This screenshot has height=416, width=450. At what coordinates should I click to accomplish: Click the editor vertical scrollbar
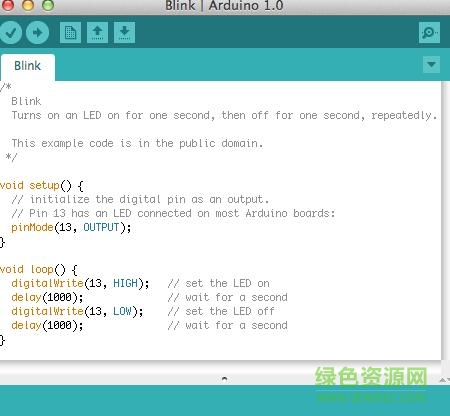[446, 220]
